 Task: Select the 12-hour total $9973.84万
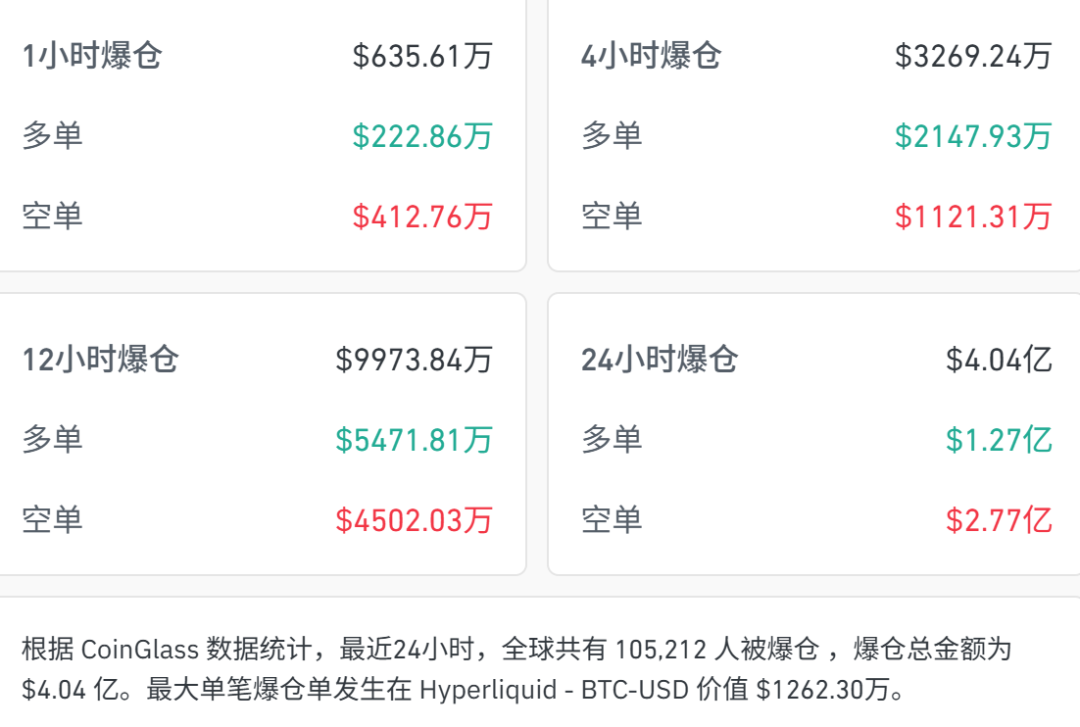coord(414,359)
